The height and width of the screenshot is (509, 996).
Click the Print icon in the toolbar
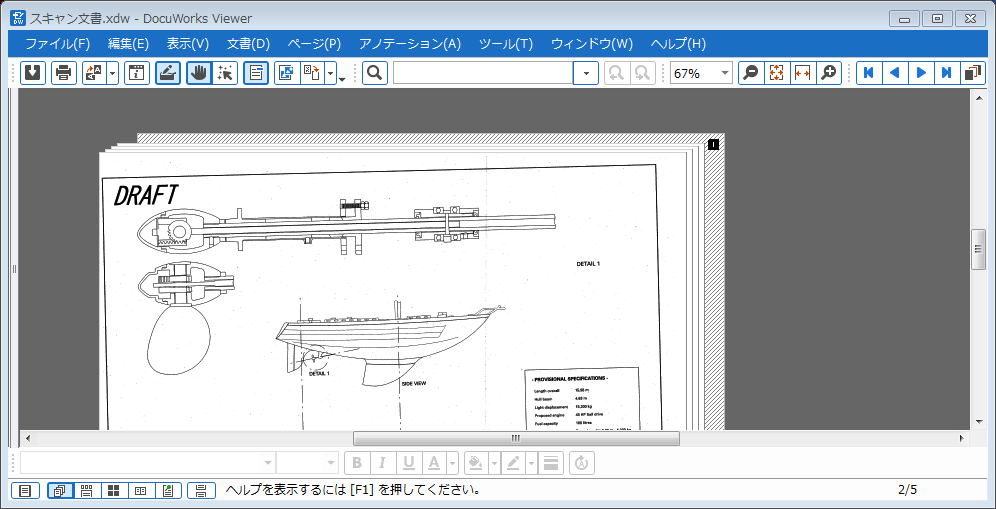click(63, 73)
